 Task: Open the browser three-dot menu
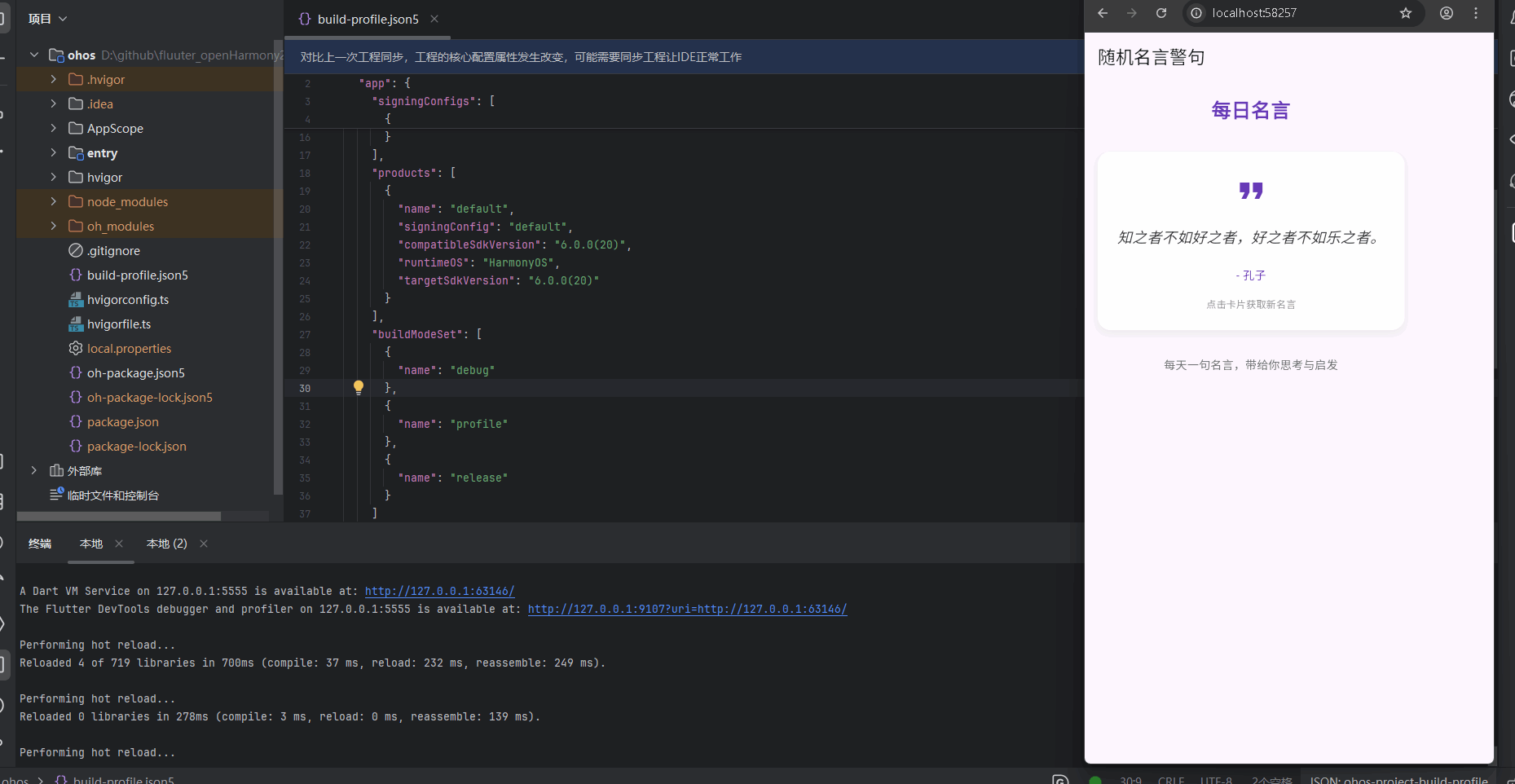(x=1476, y=13)
